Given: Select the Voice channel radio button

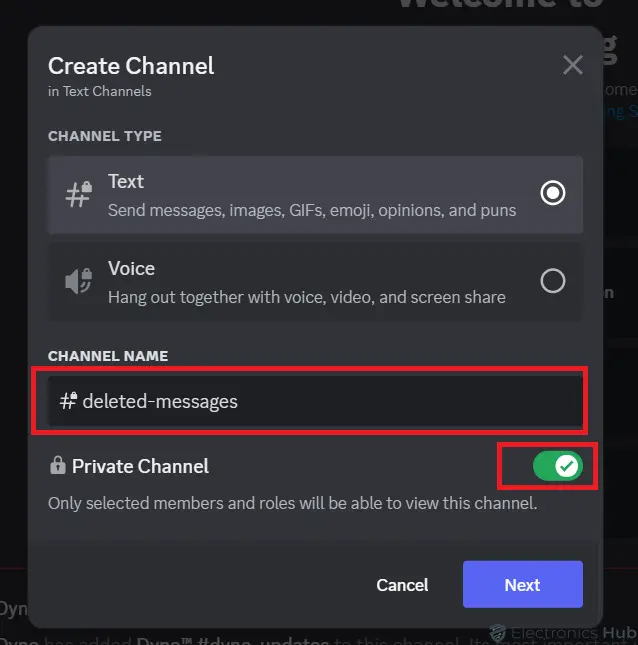Looking at the screenshot, I should [552, 281].
